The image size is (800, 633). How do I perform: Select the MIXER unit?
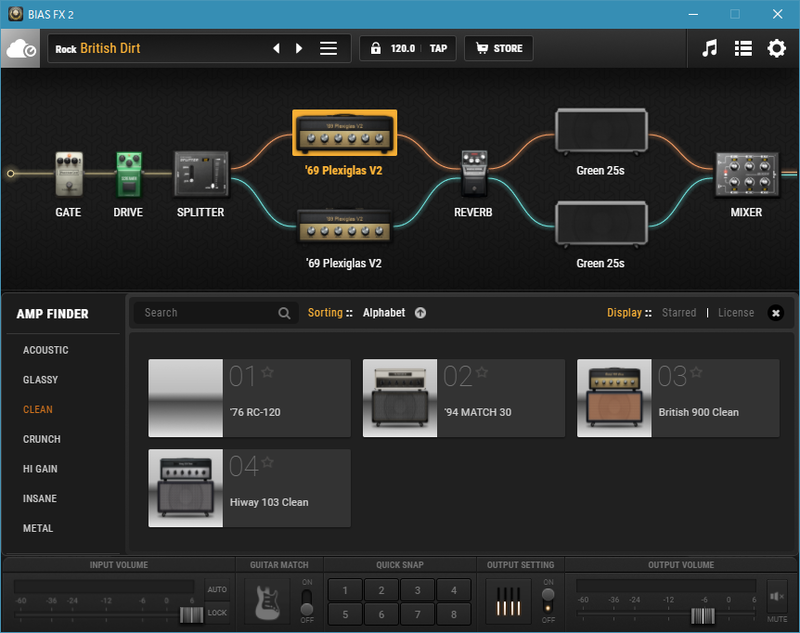747,174
